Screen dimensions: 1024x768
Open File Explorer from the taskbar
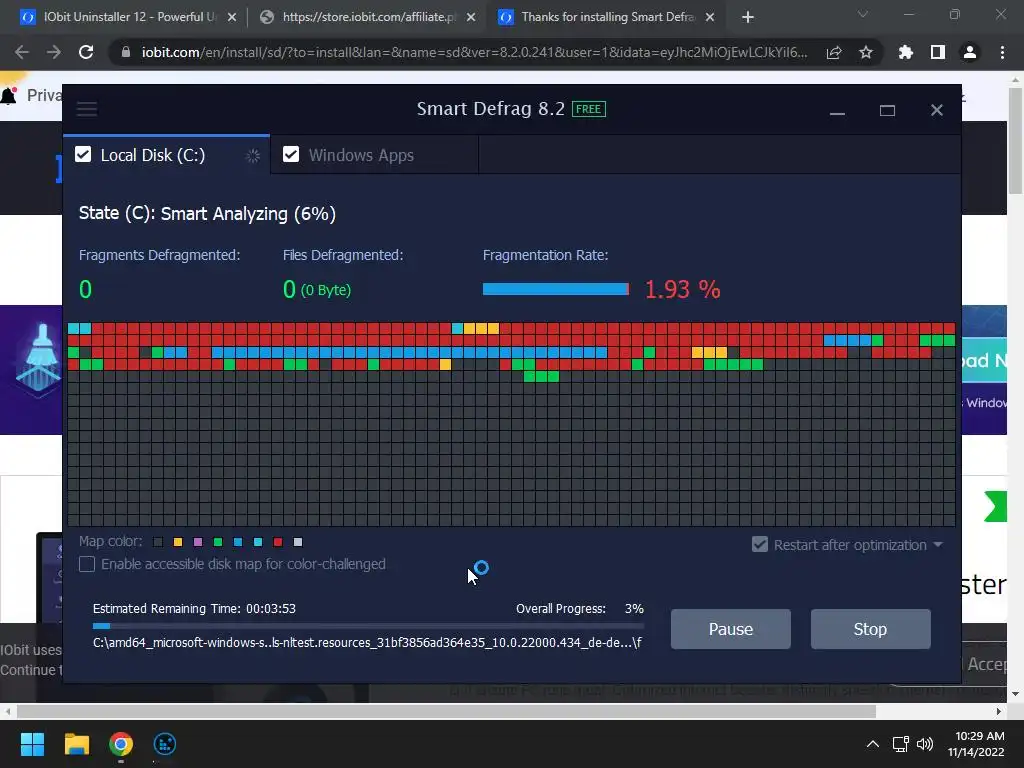pyautogui.click(x=76, y=744)
